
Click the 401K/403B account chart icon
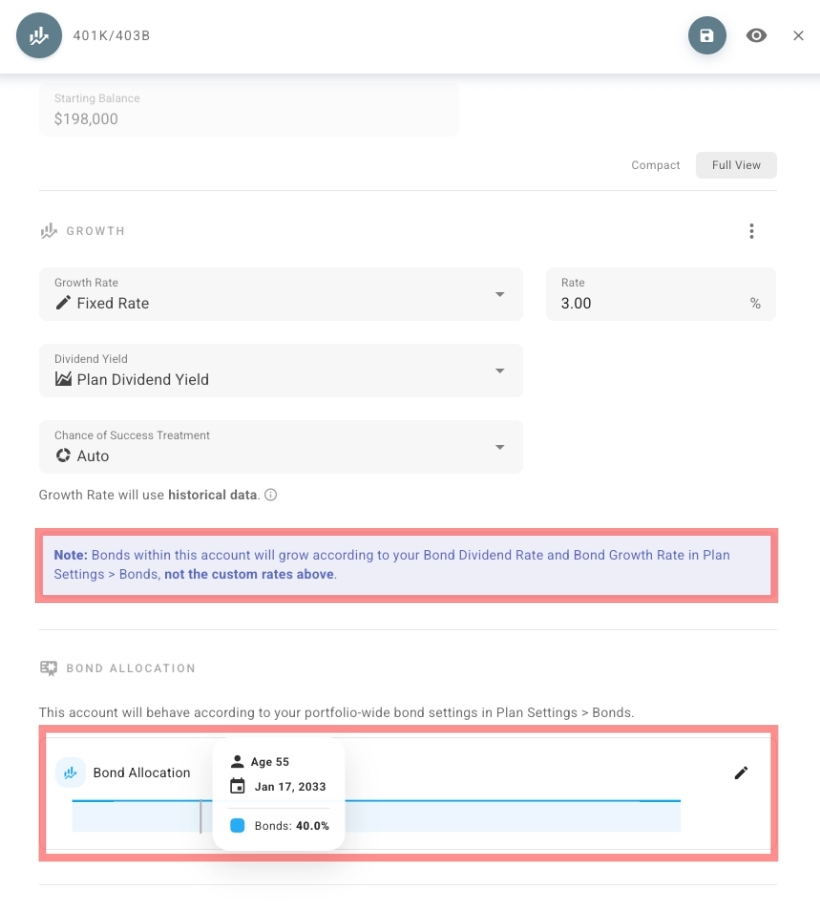tap(39, 36)
